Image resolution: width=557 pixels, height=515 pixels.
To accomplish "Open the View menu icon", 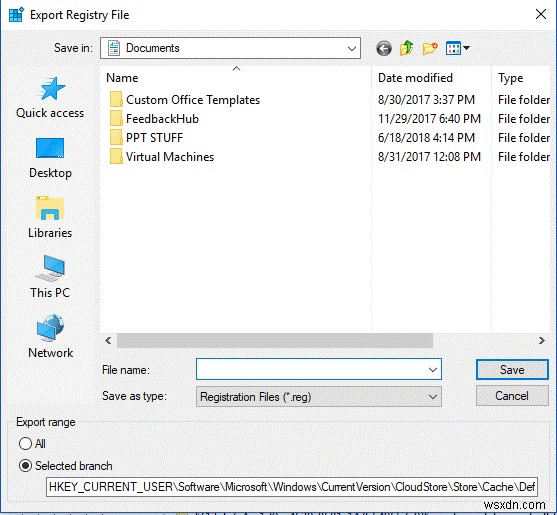I will click(453, 48).
